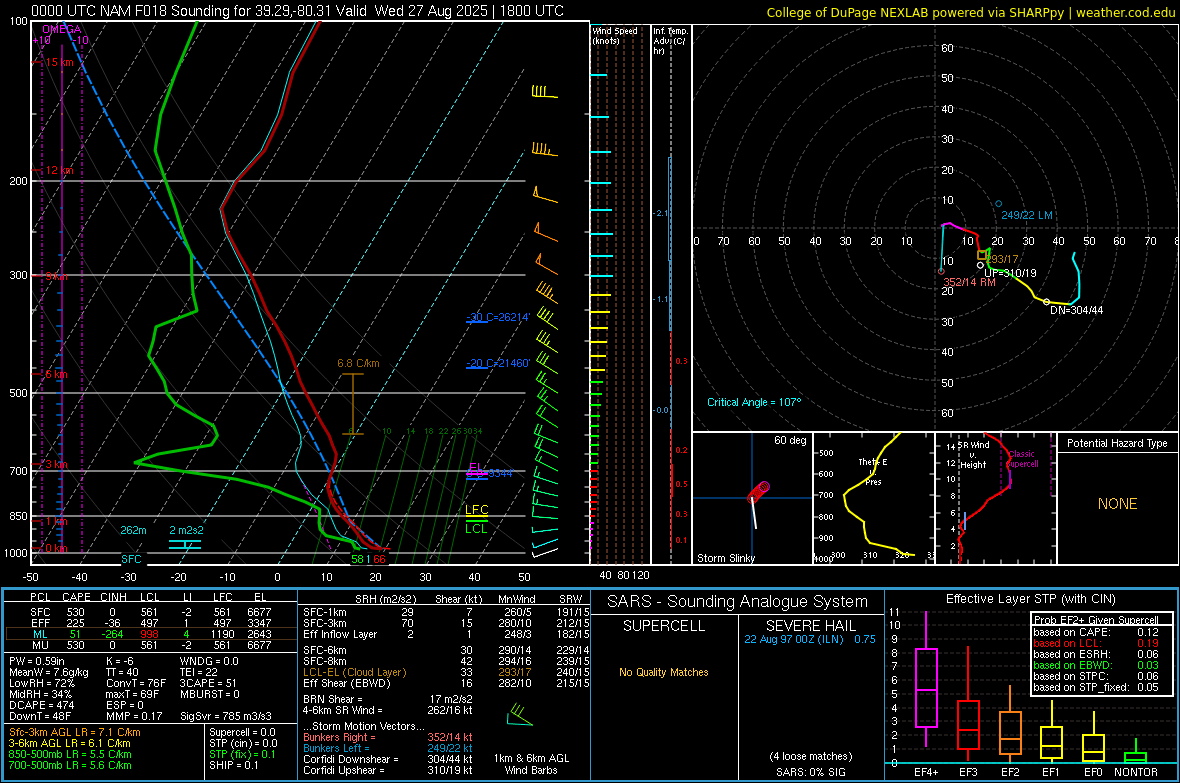
Task: Click the "Theta-E v. Pres" plot label
Action: click(x=873, y=471)
